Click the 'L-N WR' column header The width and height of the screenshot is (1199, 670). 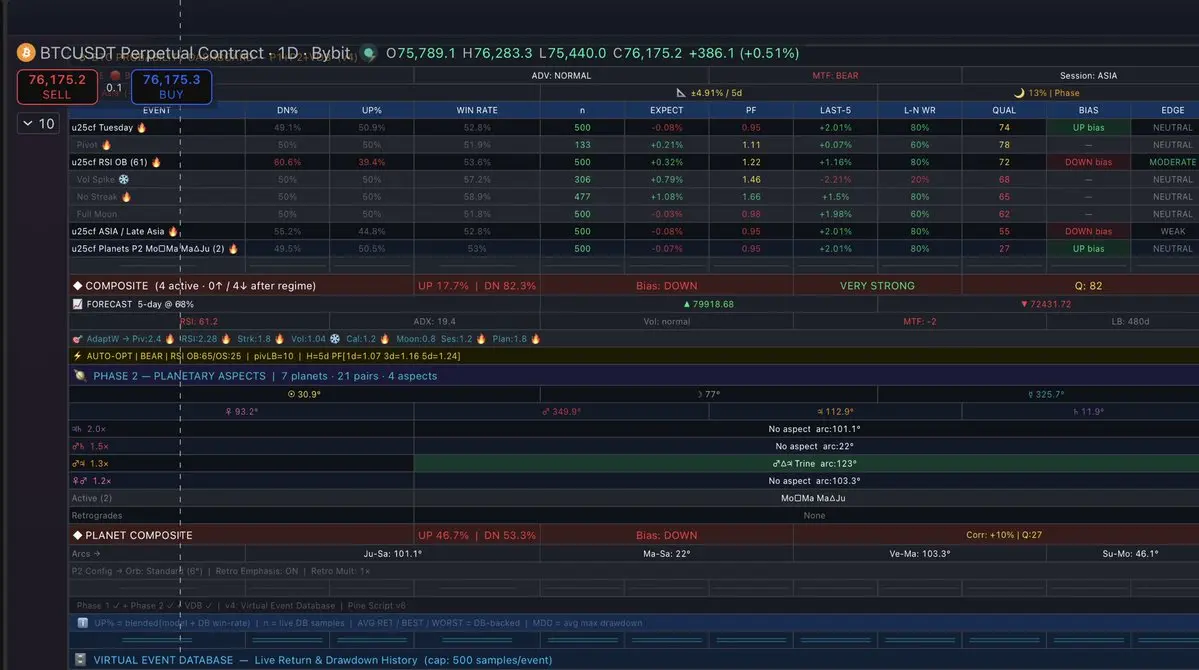(x=919, y=110)
